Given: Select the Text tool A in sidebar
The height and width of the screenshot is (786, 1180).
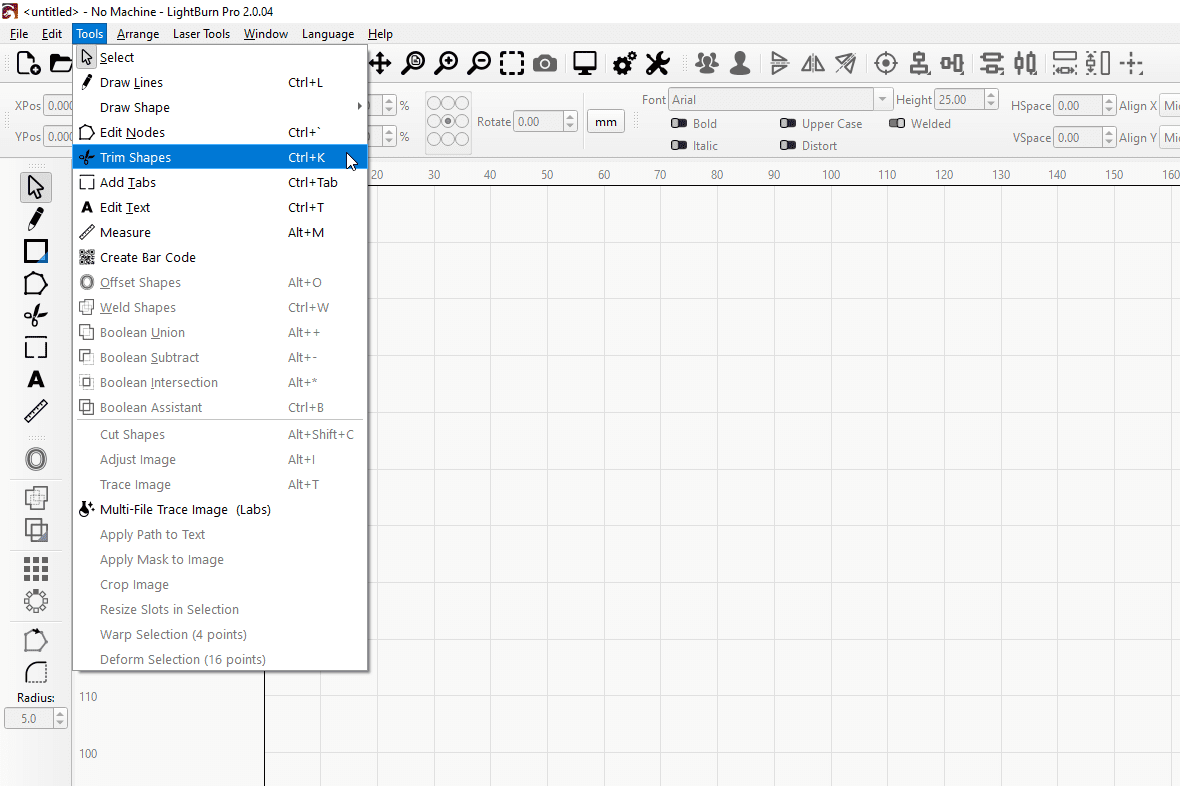Looking at the screenshot, I should (35, 379).
